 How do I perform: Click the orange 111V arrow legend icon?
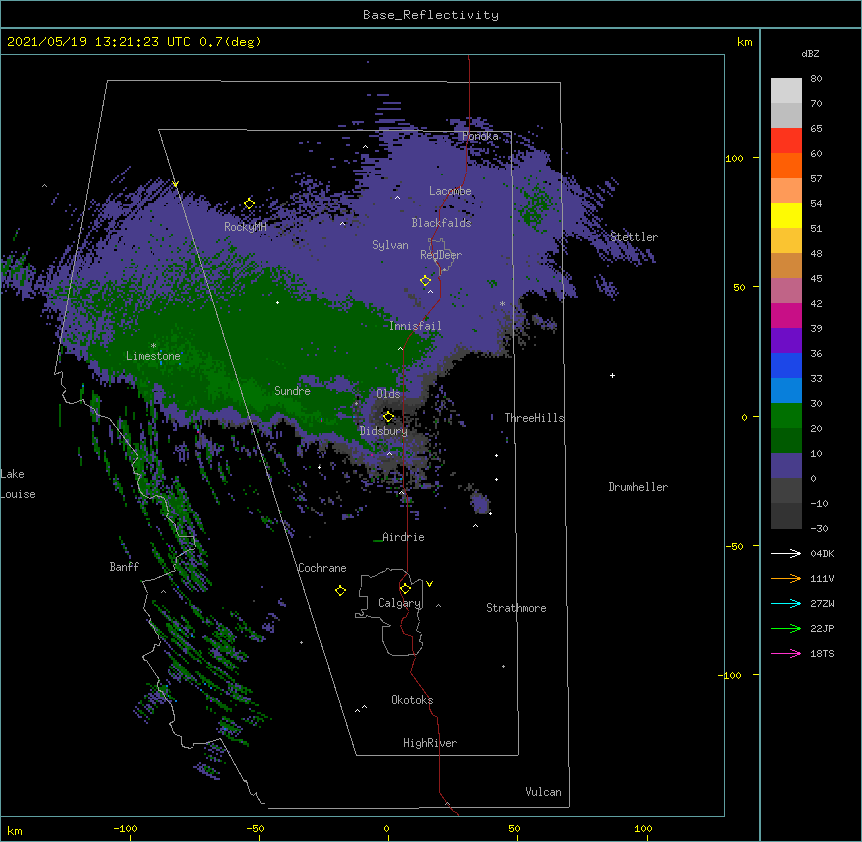point(786,578)
